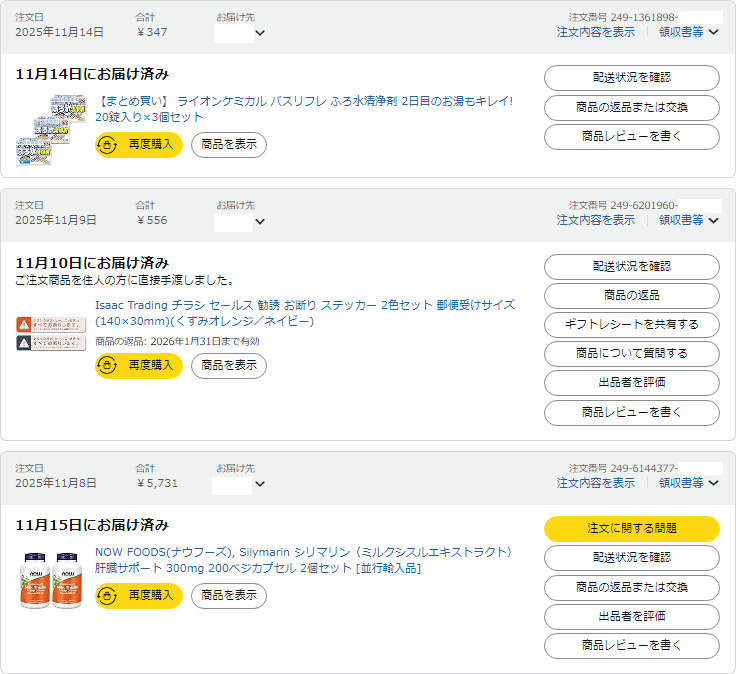Open 領収書等 dropdown for the ¥347 order

pyautogui.click(x=689, y=32)
